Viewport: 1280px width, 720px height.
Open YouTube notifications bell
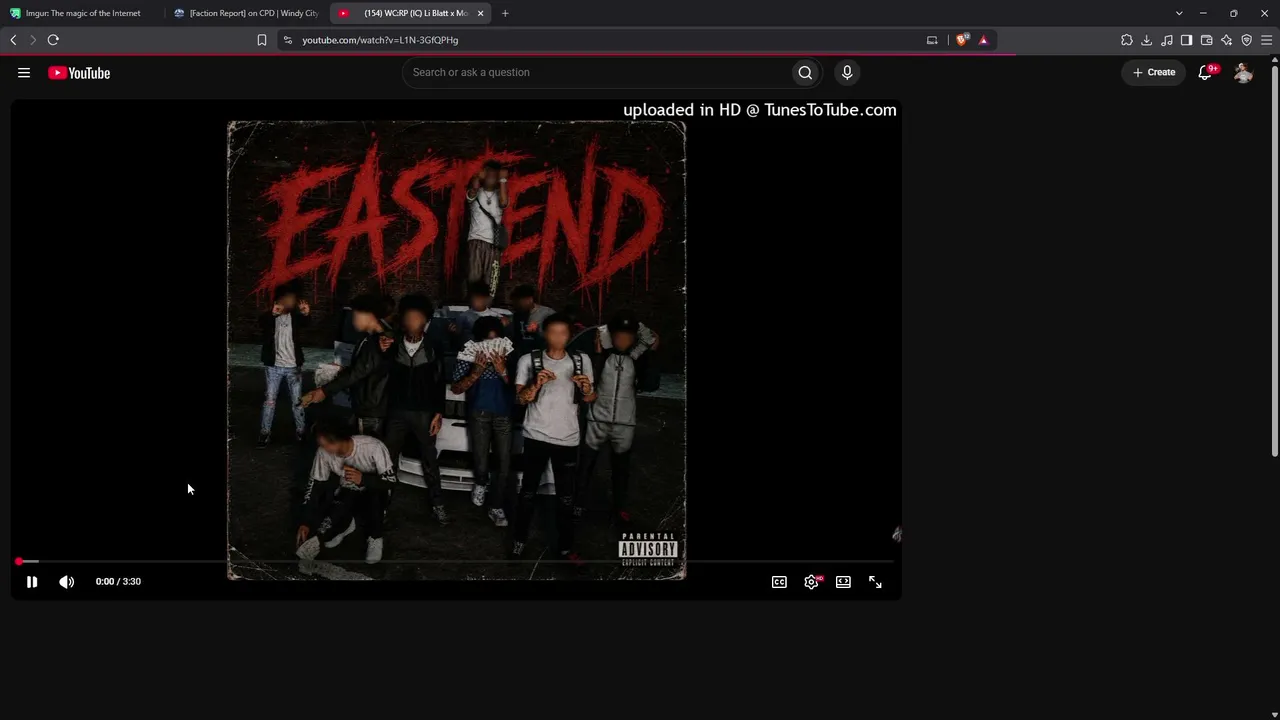(1205, 72)
